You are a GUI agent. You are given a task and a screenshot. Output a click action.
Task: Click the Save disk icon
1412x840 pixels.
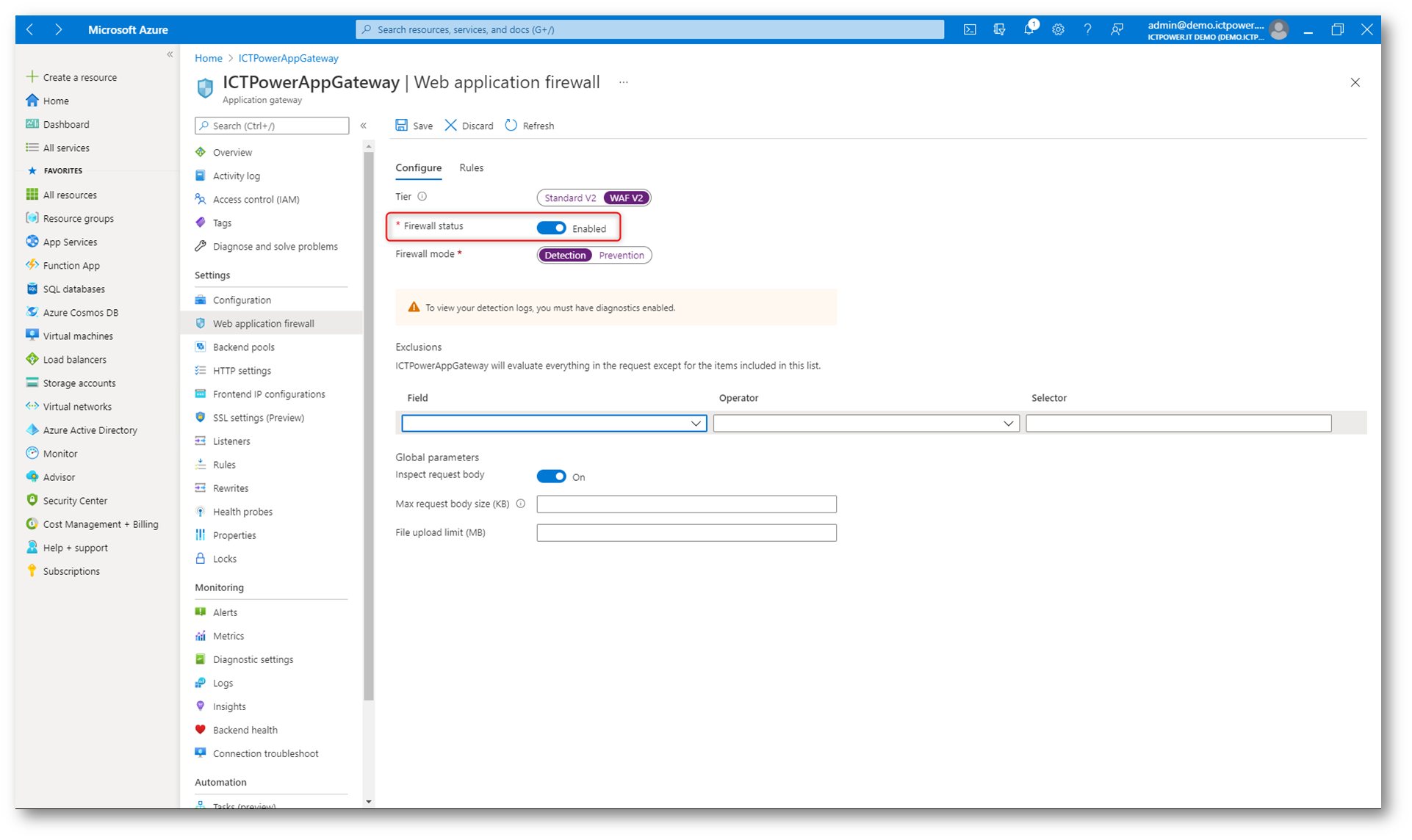402,126
